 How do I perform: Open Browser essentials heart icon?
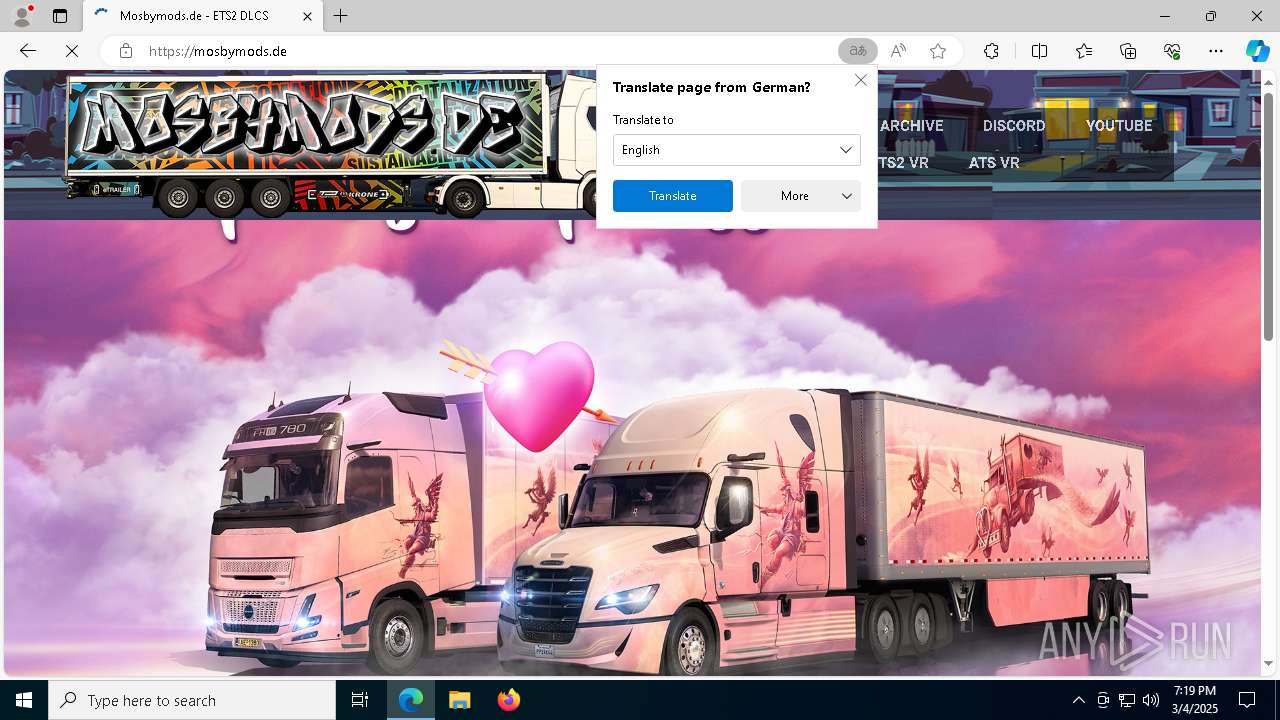tap(1172, 51)
